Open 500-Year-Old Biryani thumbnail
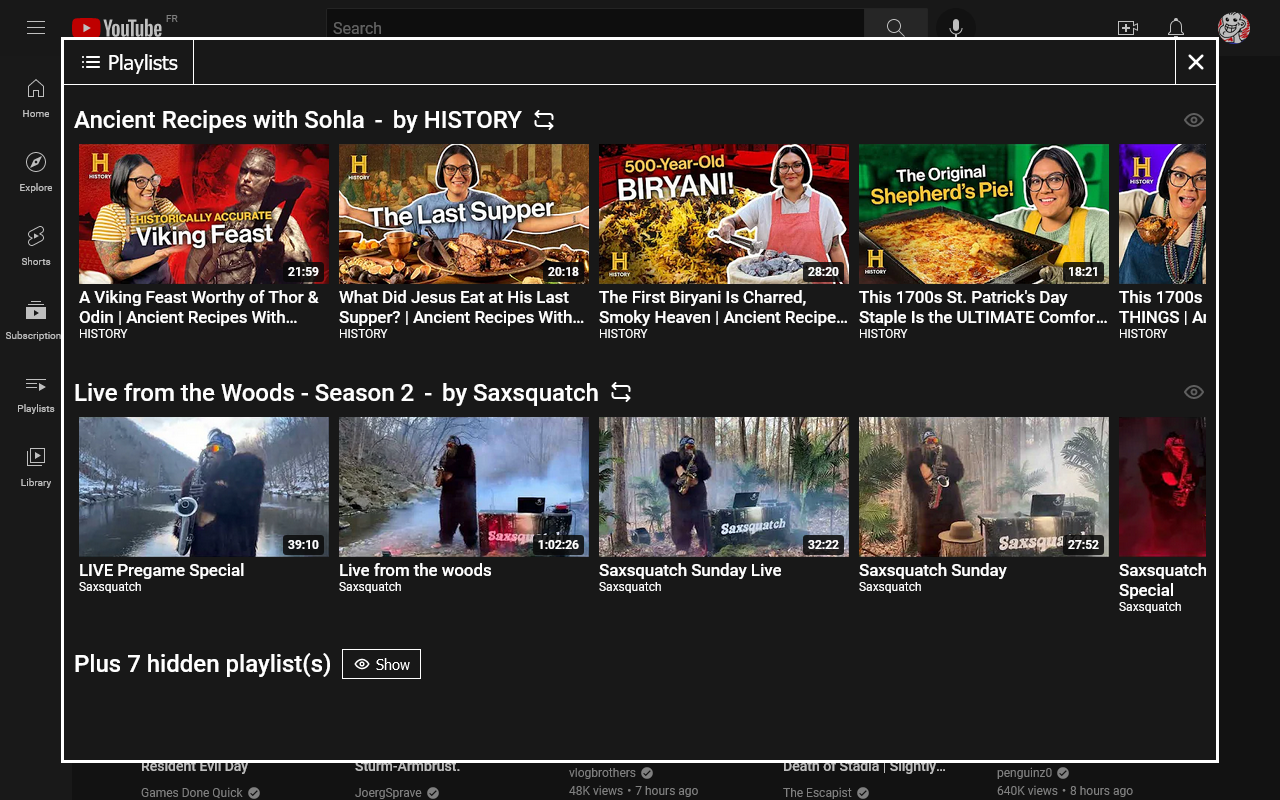Screen dimensions: 1280x800 pos(724,214)
